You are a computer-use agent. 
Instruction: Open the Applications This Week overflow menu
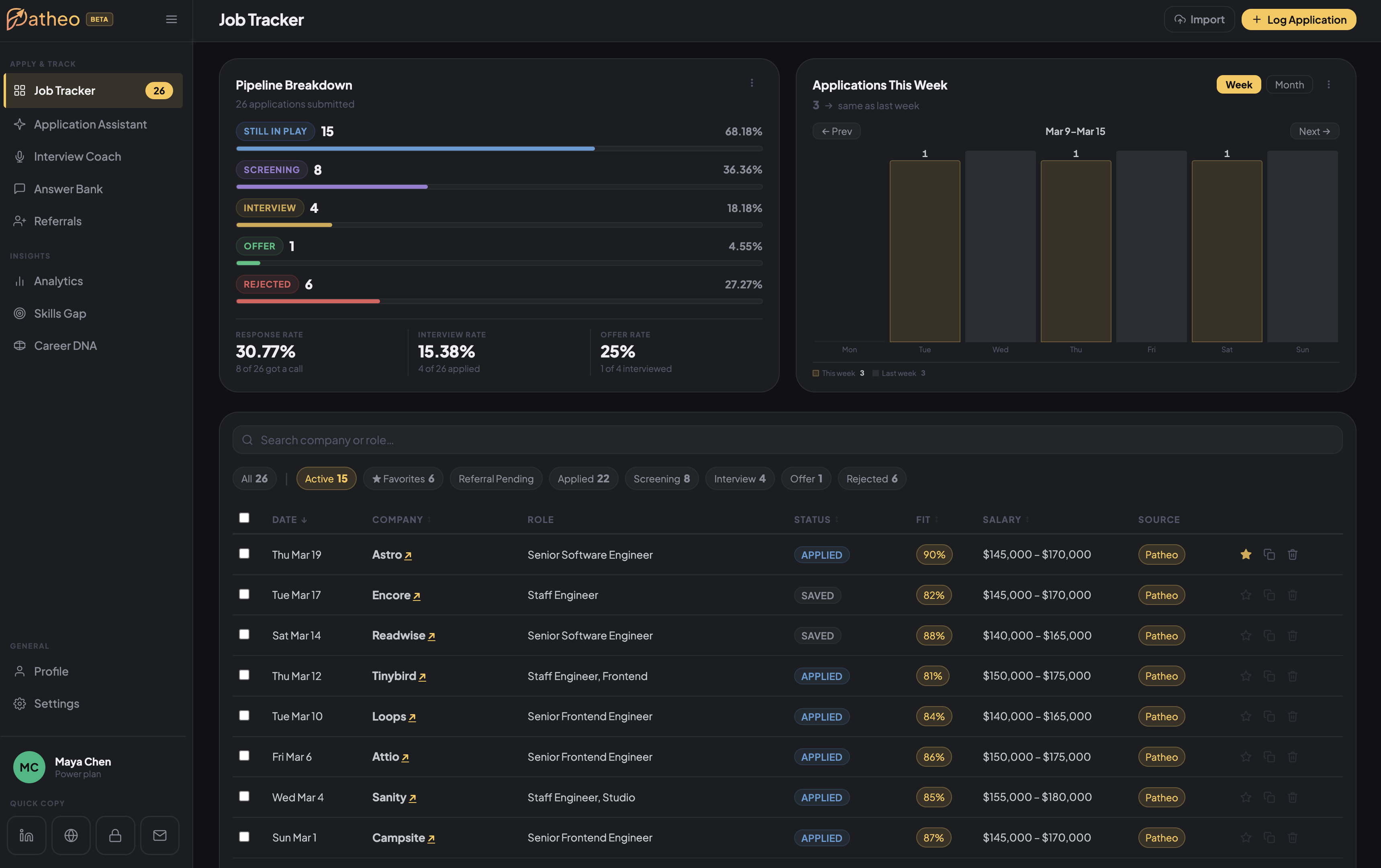point(1330,84)
